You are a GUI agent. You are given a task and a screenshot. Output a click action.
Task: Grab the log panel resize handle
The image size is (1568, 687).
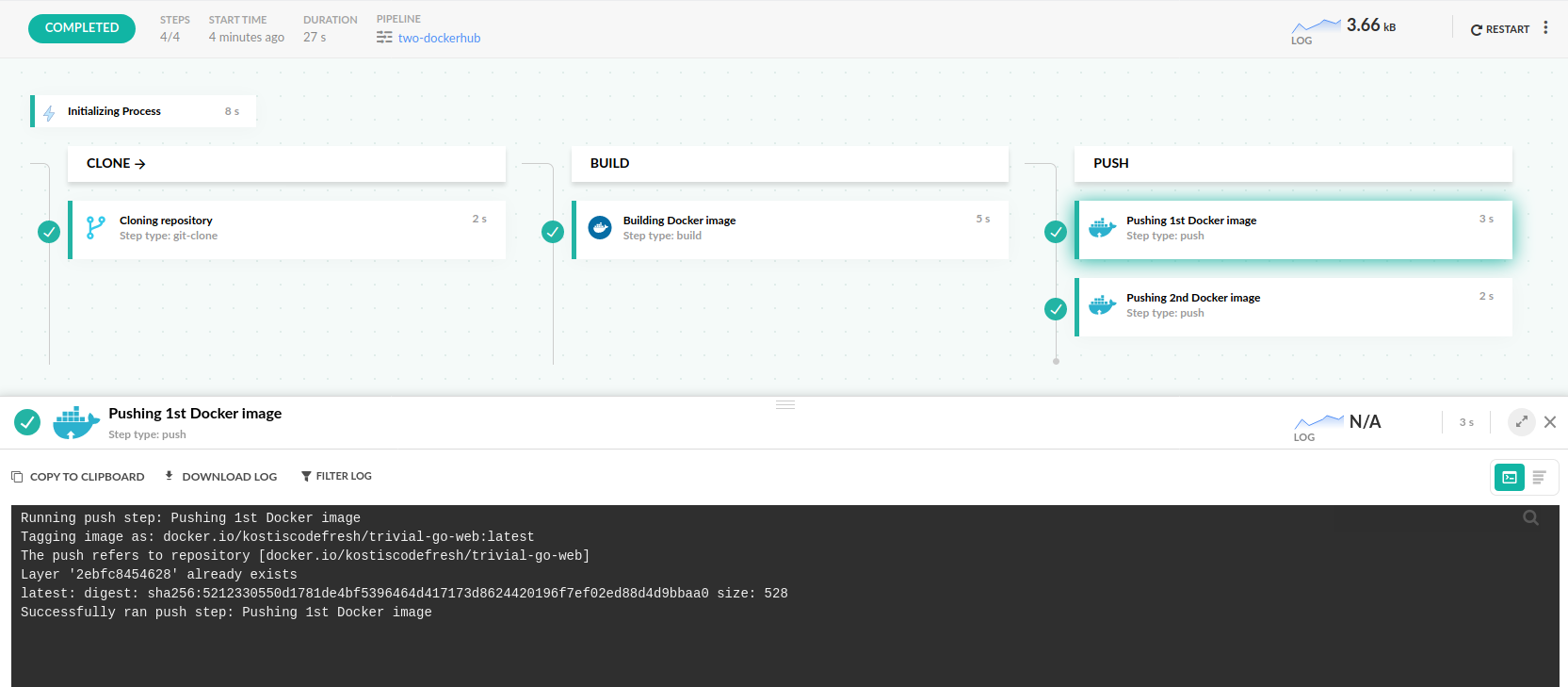pos(785,404)
